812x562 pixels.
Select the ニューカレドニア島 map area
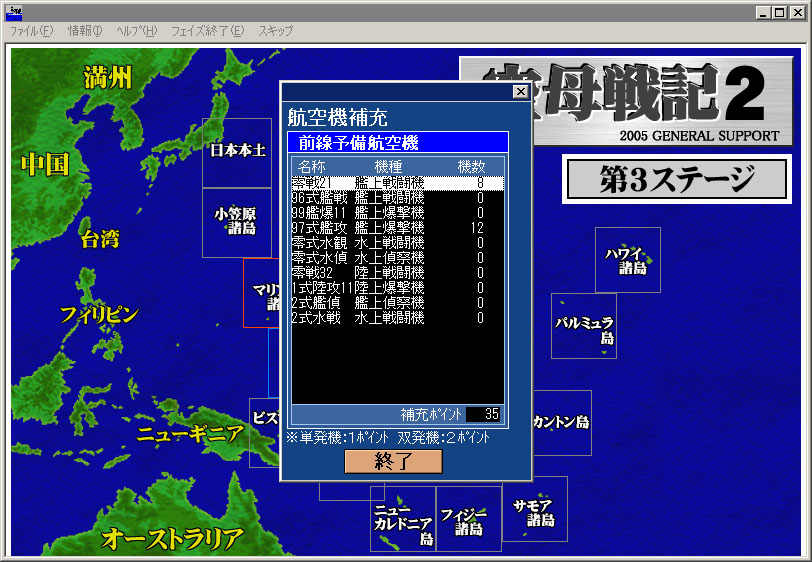pyautogui.click(x=403, y=519)
